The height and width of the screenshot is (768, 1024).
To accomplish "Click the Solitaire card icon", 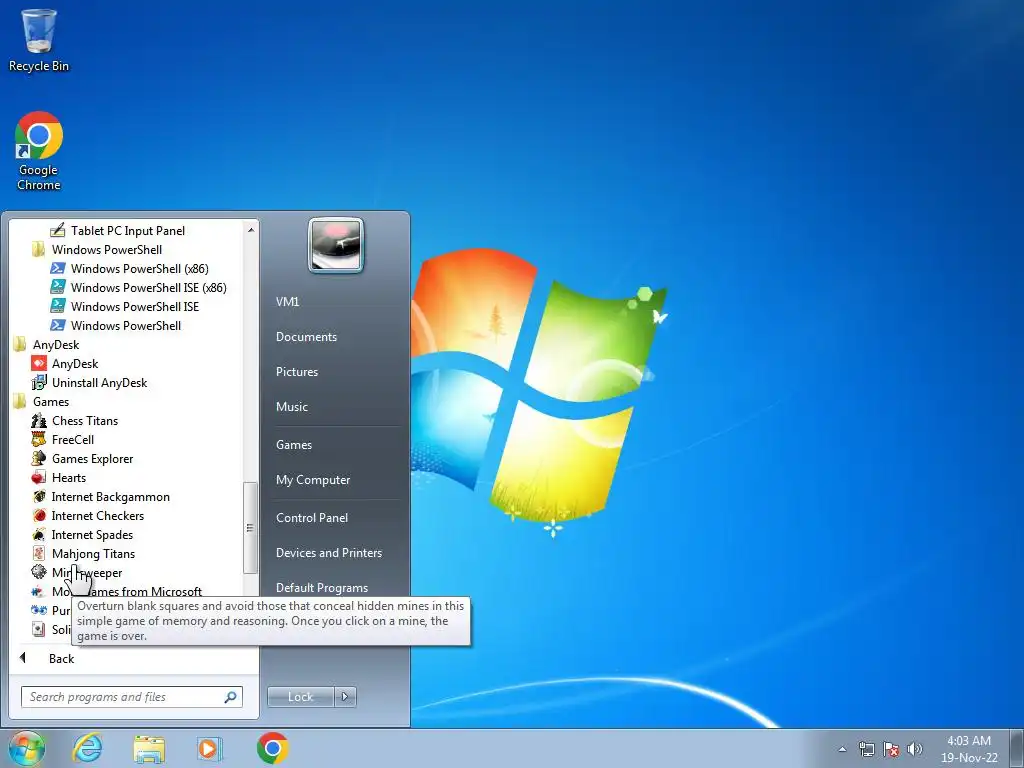I will pos(39,629).
